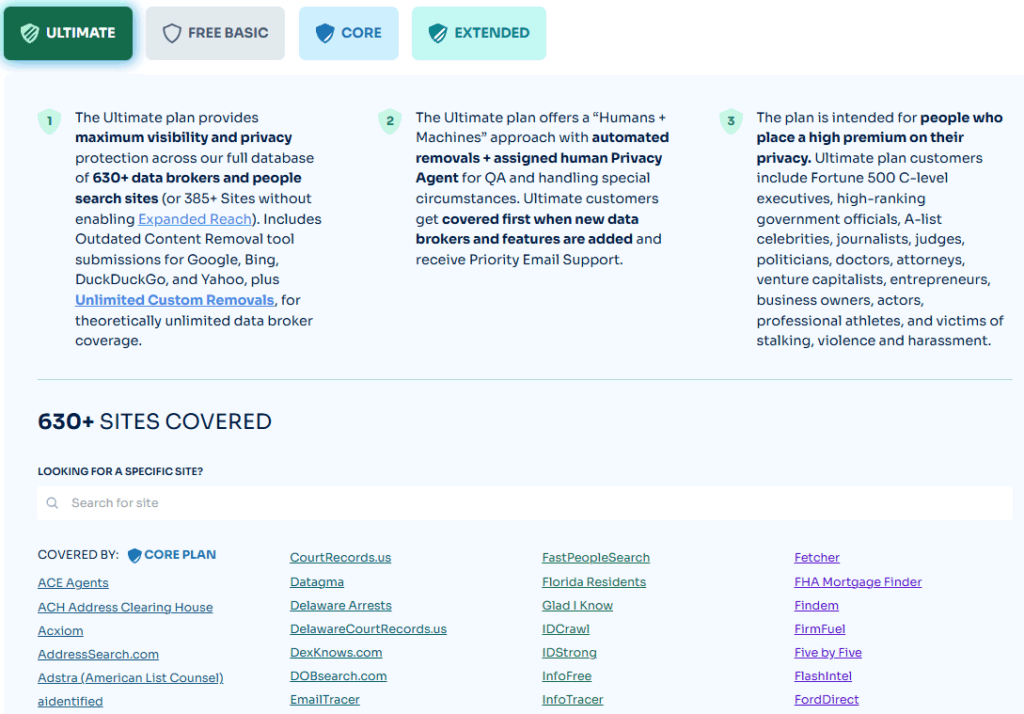This screenshot has height=714, width=1024.
Task: Click the Acxiom site link
Action: click(60, 630)
